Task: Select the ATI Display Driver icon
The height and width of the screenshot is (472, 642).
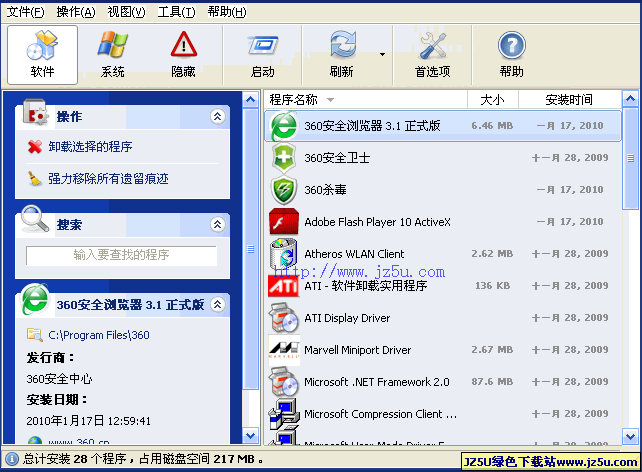Action: pyautogui.click(x=284, y=318)
